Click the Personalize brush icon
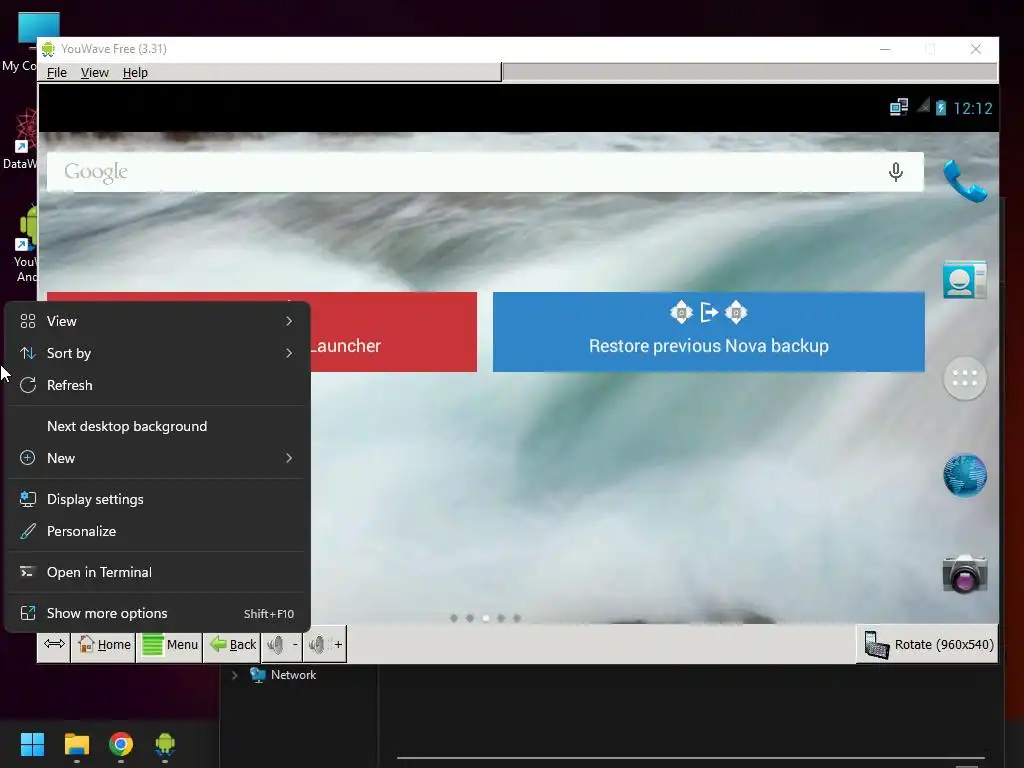This screenshot has width=1024, height=768. pos(27,532)
